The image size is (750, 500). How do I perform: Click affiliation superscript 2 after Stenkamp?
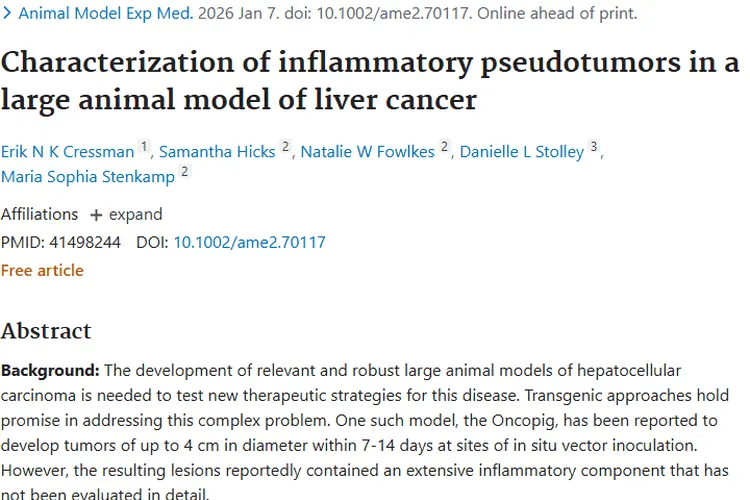[184, 172]
